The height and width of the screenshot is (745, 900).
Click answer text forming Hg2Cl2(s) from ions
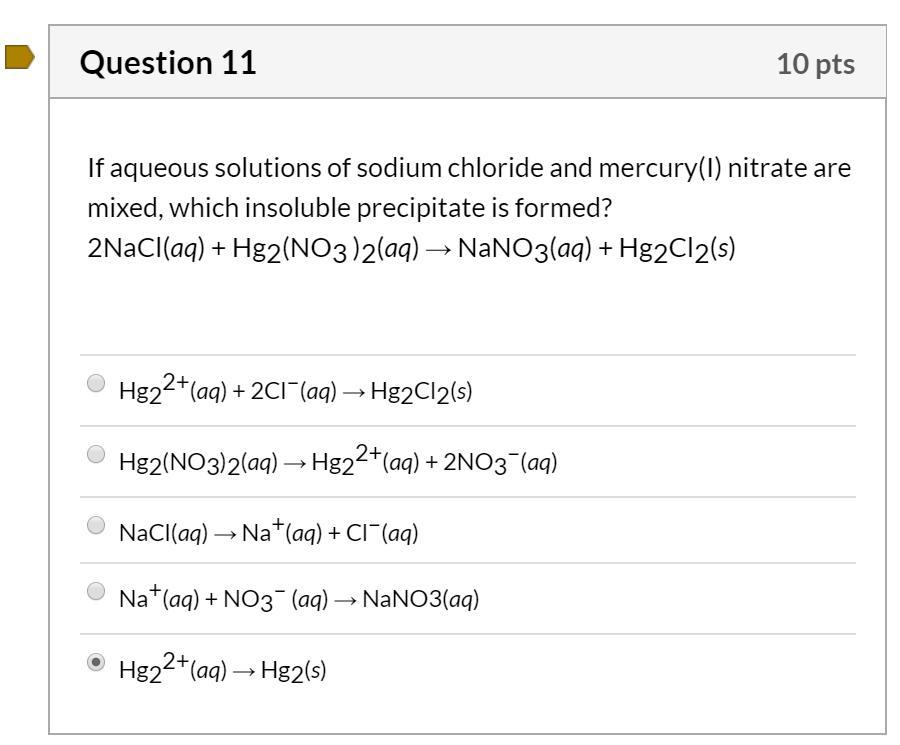(295, 391)
